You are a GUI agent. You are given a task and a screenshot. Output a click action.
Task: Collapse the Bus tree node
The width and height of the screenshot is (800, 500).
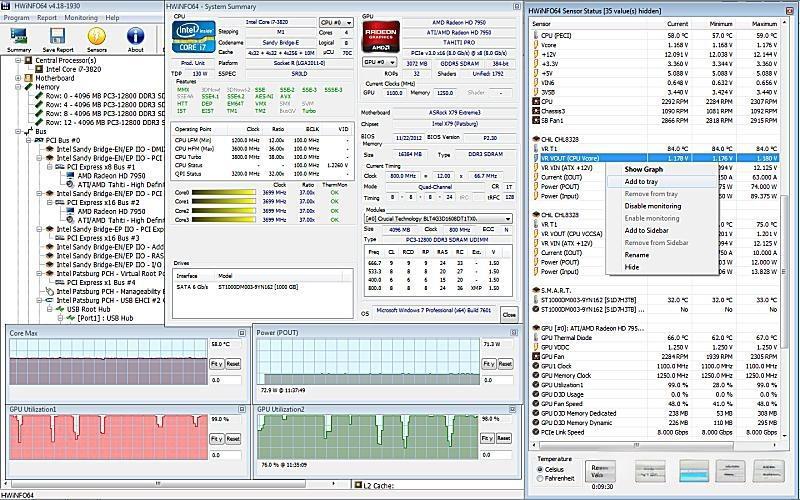point(18,131)
